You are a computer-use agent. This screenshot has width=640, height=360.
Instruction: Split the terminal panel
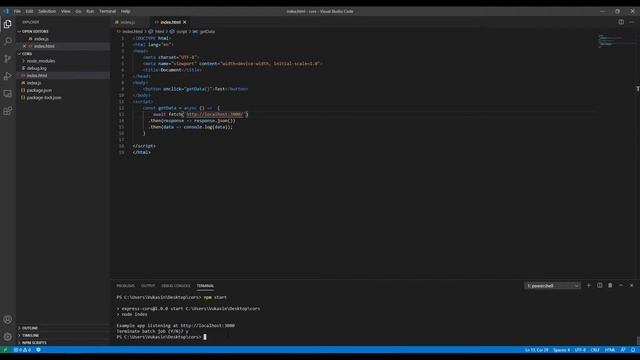tap(600, 286)
